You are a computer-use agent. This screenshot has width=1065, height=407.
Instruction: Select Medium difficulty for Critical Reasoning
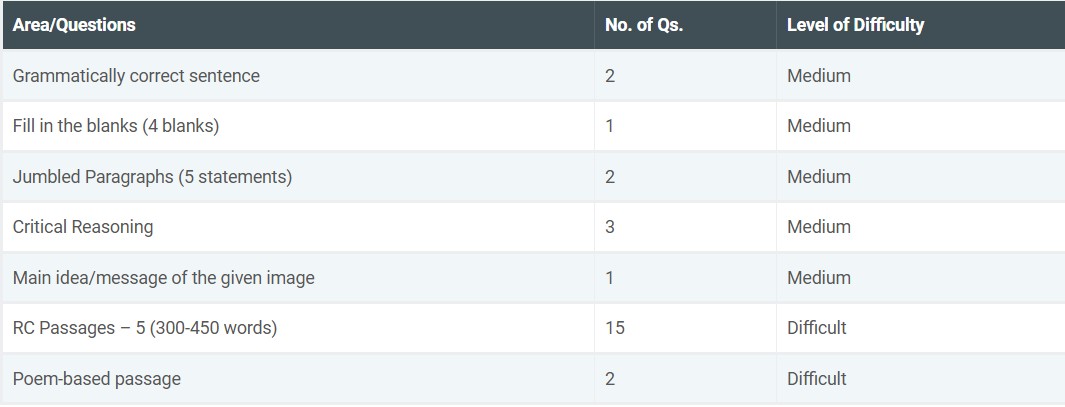[819, 227]
